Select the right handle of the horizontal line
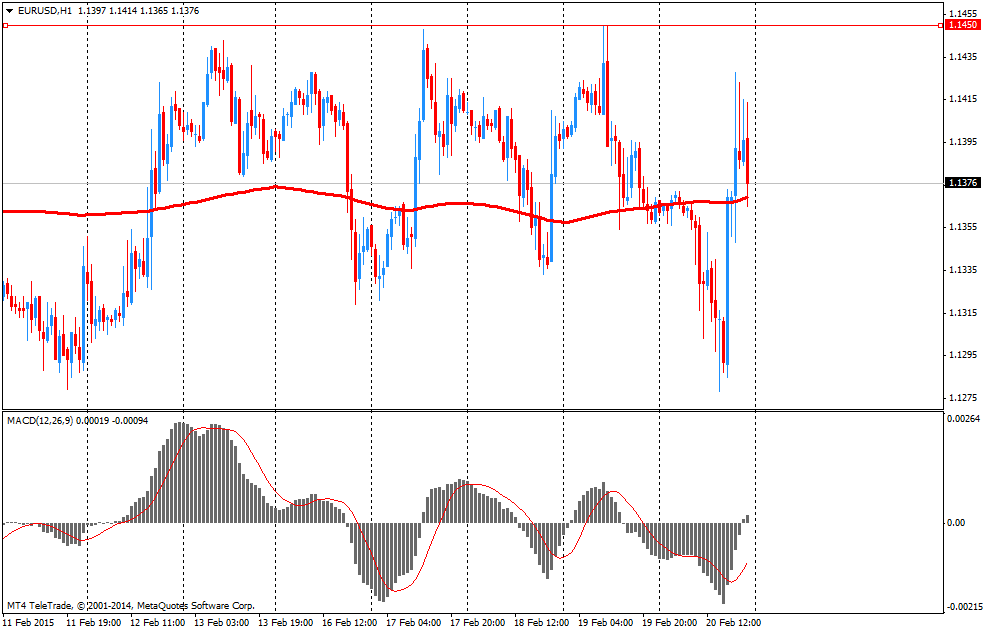This screenshot has height=631, width=983. click(x=939, y=25)
